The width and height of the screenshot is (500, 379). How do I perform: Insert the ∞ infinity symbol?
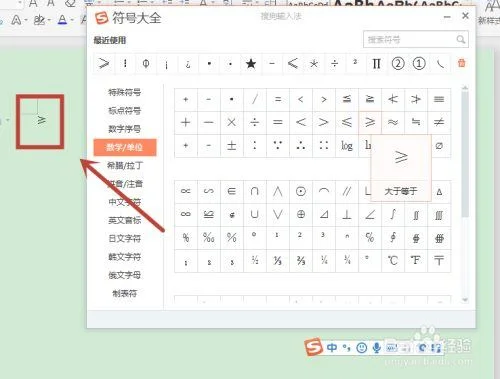click(x=186, y=214)
